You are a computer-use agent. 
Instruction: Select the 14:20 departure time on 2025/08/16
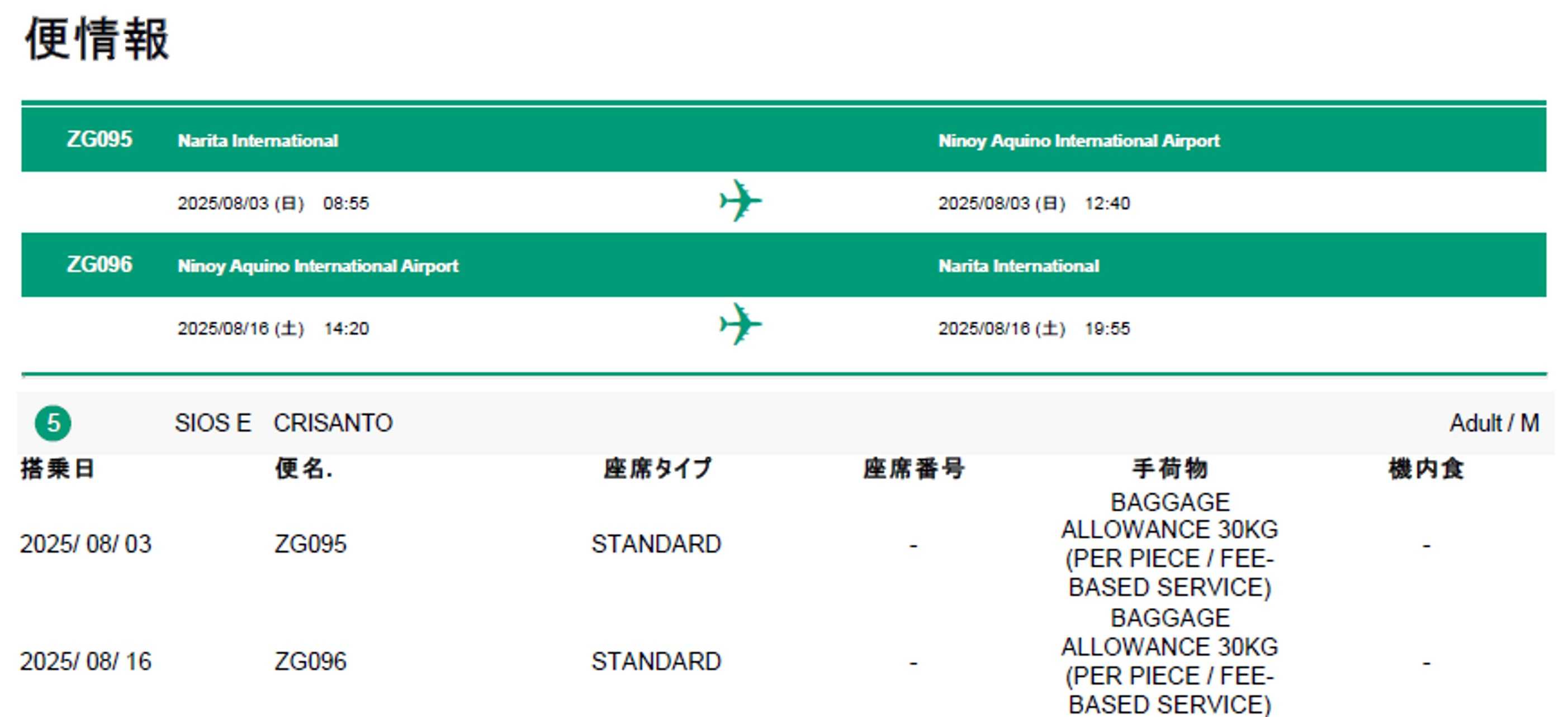tap(345, 329)
